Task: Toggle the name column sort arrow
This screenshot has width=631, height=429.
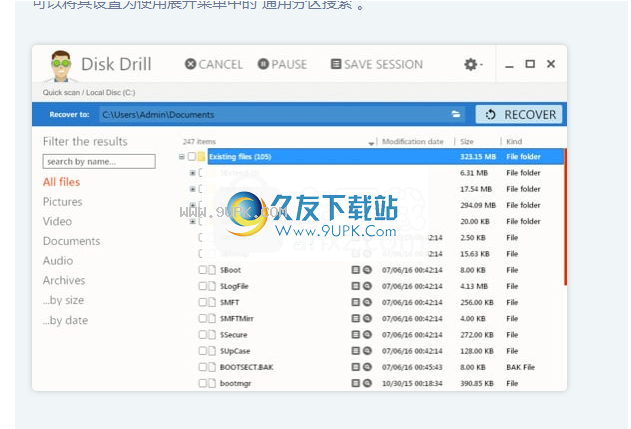Action: [371, 143]
